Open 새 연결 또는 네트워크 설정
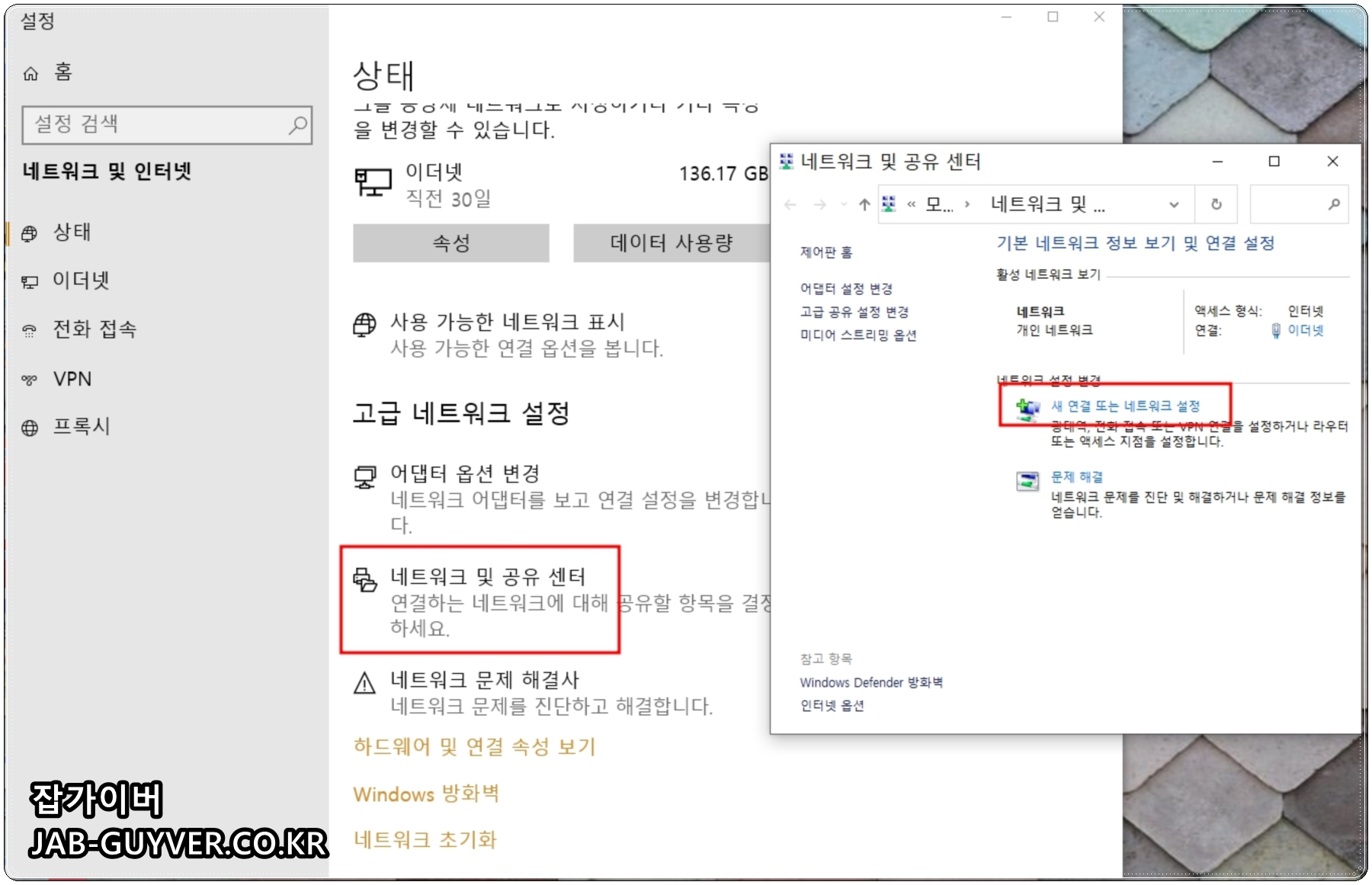This screenshot has width=1372, height=885. click(x=1125, y=406)
